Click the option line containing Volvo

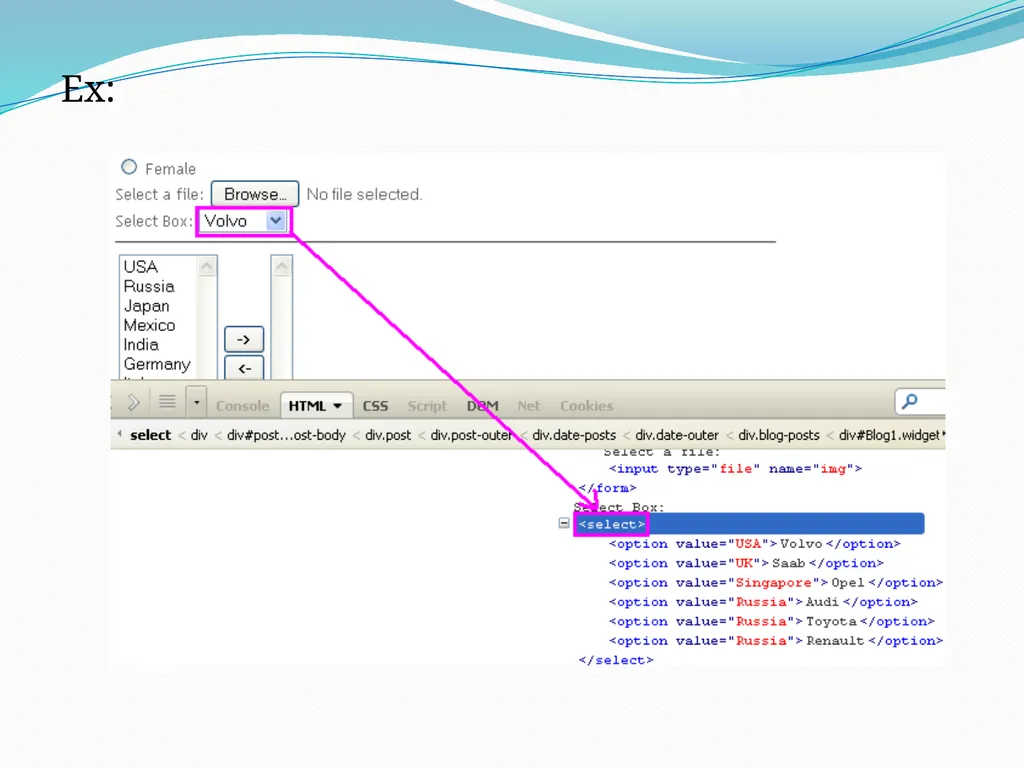755,543
